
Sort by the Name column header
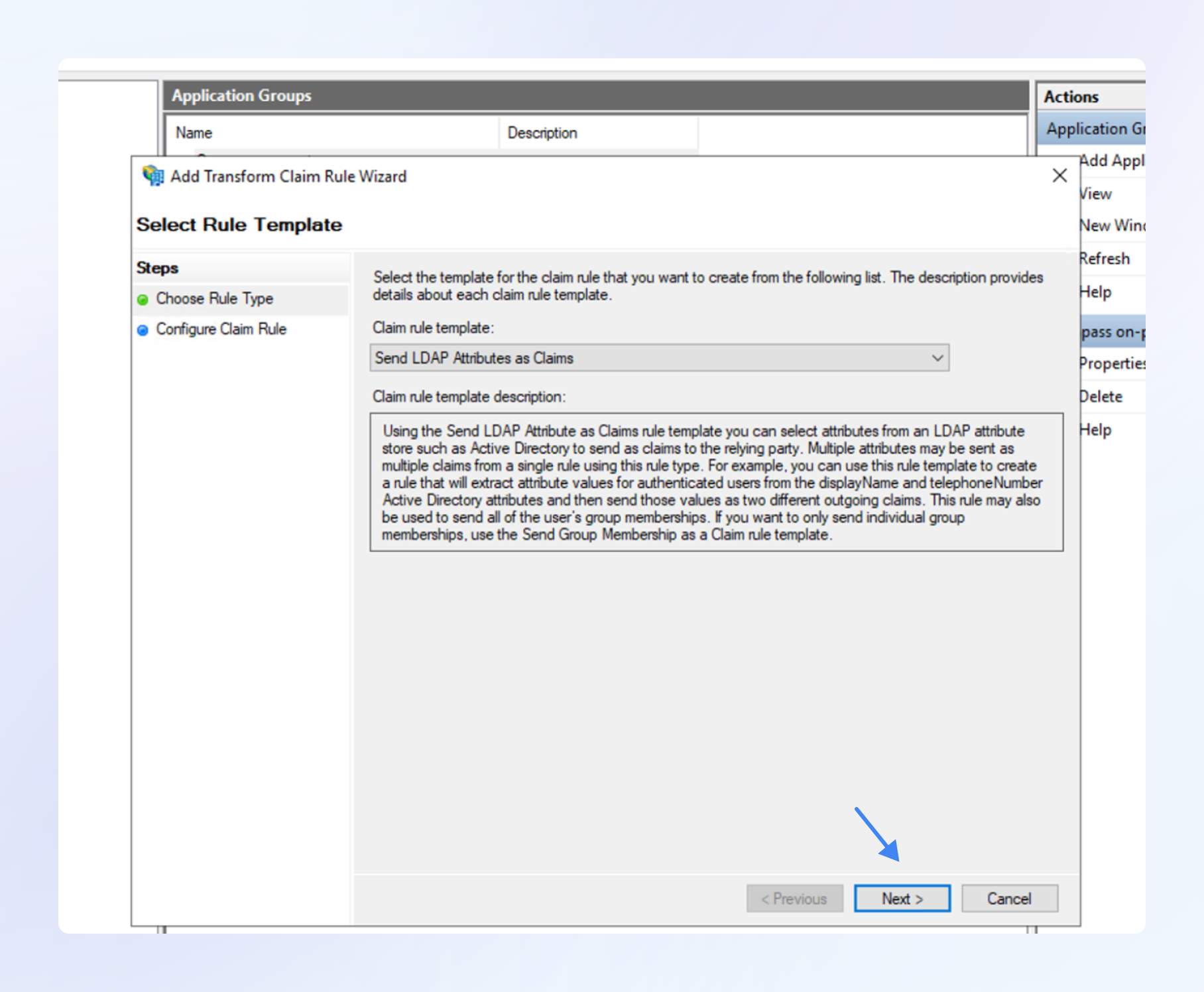(x=194, y=133)
